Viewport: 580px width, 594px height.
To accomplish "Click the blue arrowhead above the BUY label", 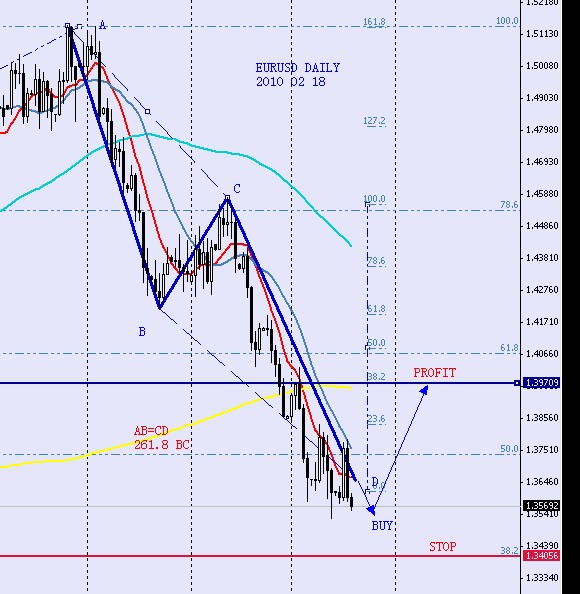I will 371,510.
